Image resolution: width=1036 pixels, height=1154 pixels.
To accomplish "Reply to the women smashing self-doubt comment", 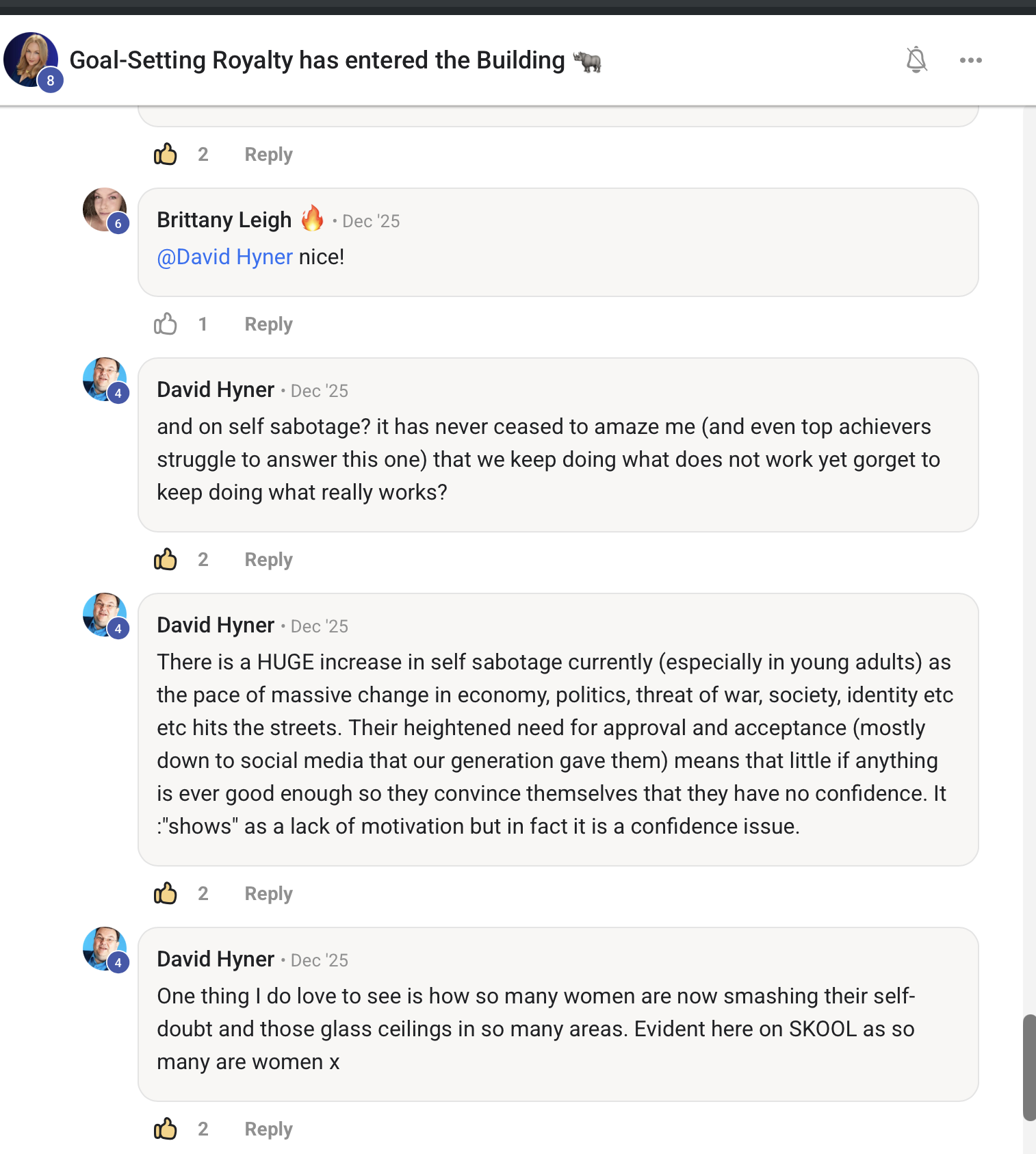I will 268,1129.
